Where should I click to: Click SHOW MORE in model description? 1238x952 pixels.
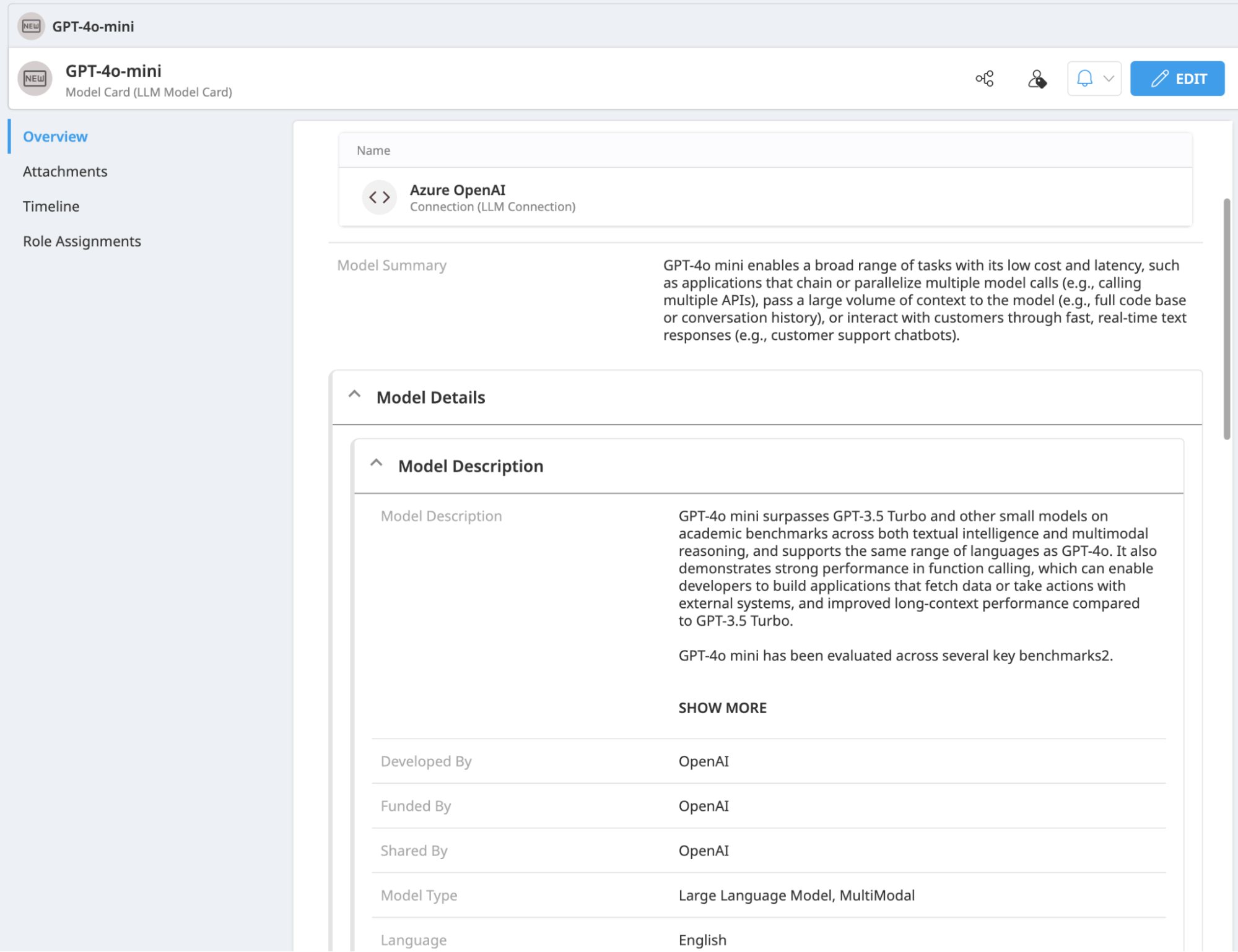click(722, 708)
